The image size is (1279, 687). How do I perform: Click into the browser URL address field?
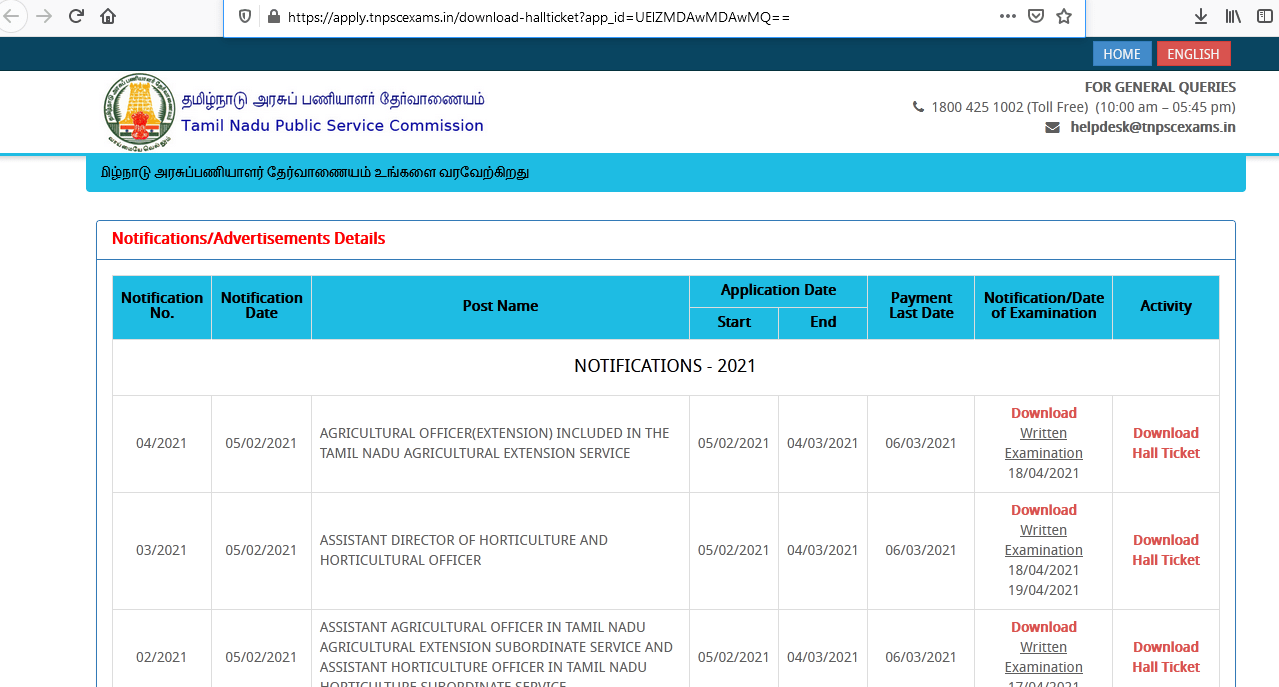pos(600,17)
